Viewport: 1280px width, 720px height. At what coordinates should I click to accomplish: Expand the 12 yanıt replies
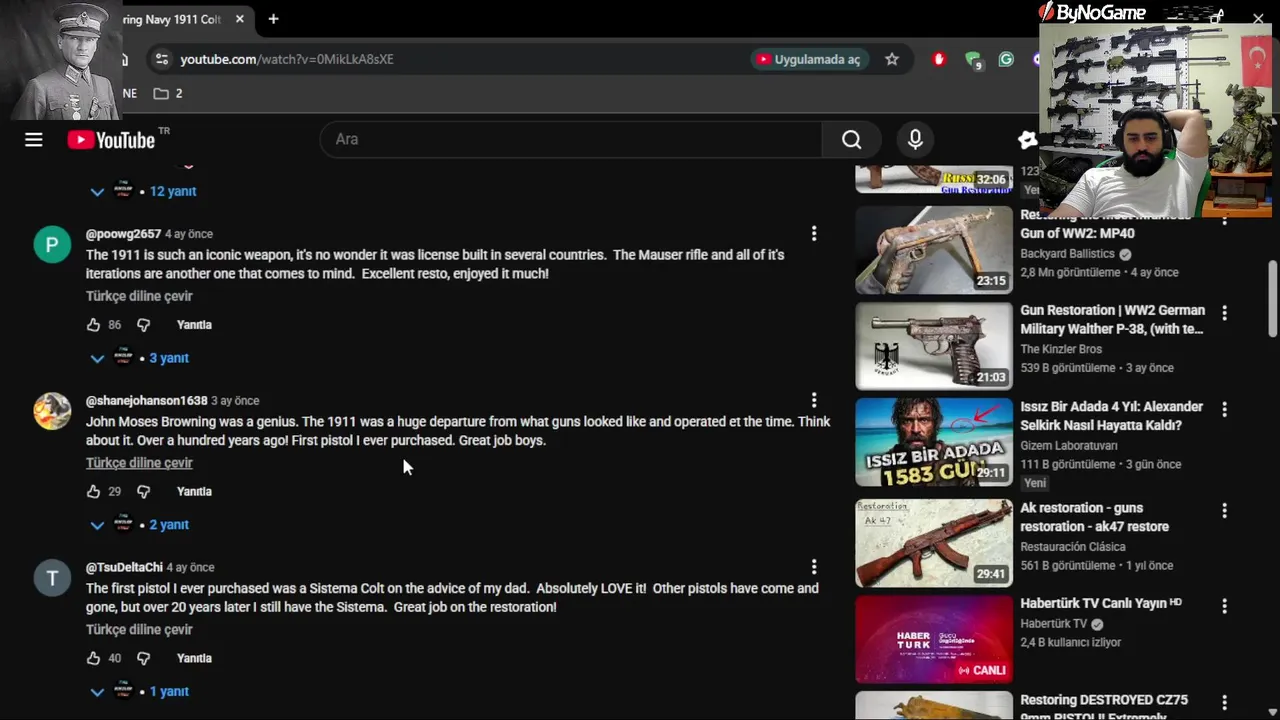click(x=143, y=191)
